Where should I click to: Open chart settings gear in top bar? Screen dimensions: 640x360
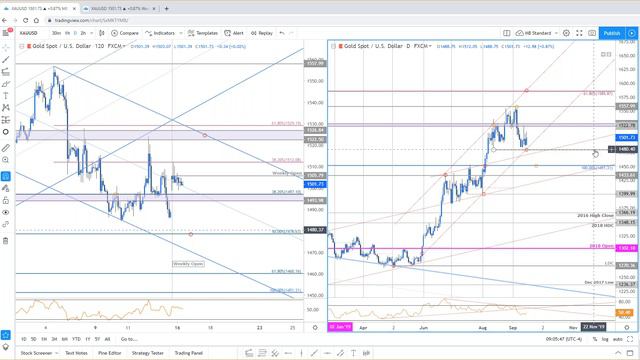[567, 33]
